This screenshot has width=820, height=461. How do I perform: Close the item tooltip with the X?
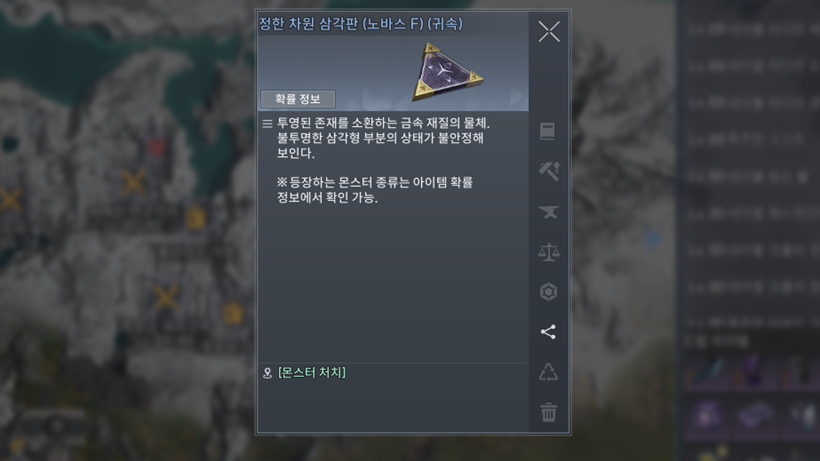point(549,31)
